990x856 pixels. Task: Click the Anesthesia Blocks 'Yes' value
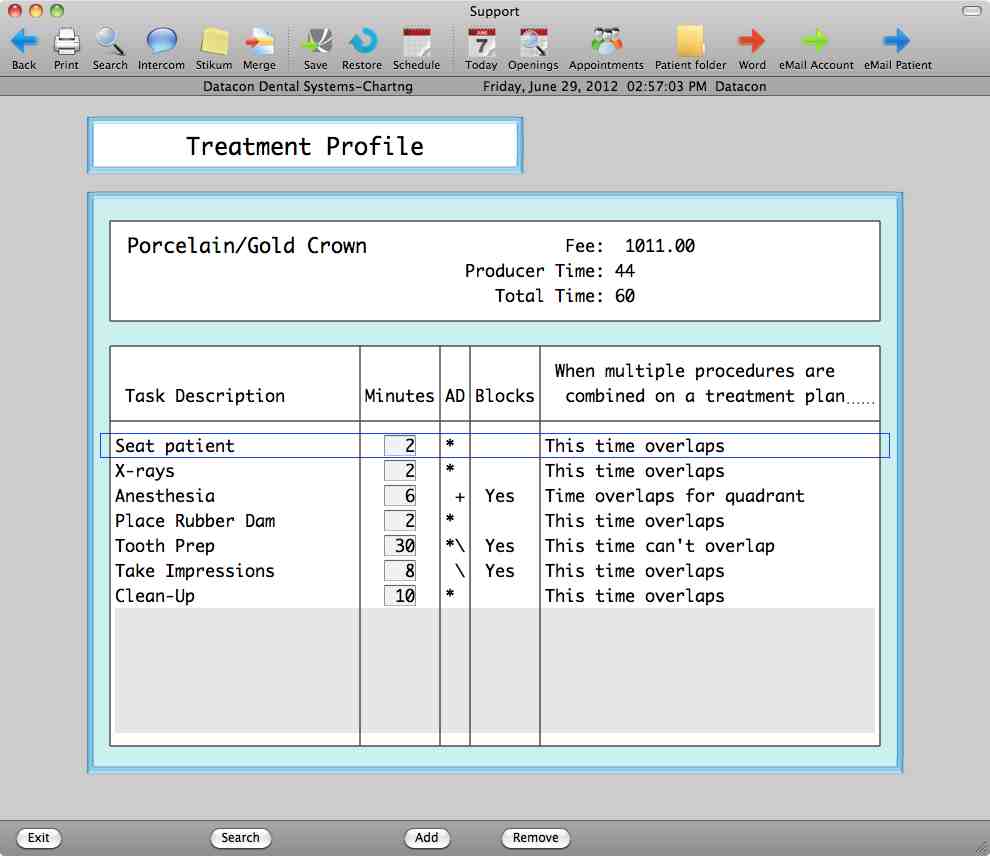pos(499,496)
